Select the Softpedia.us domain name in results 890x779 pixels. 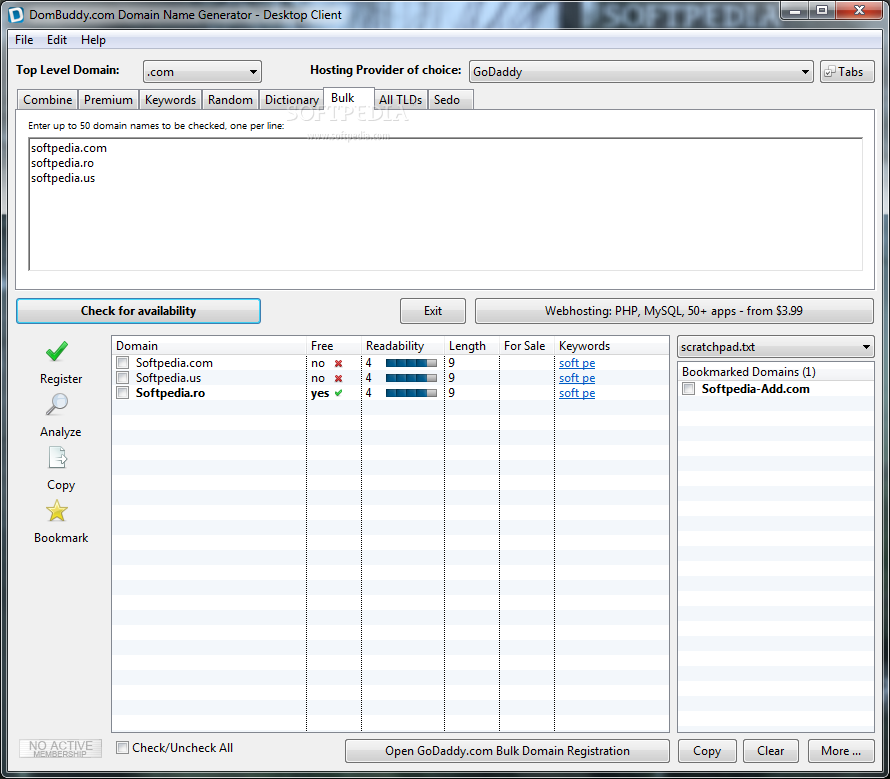point(168,378)
